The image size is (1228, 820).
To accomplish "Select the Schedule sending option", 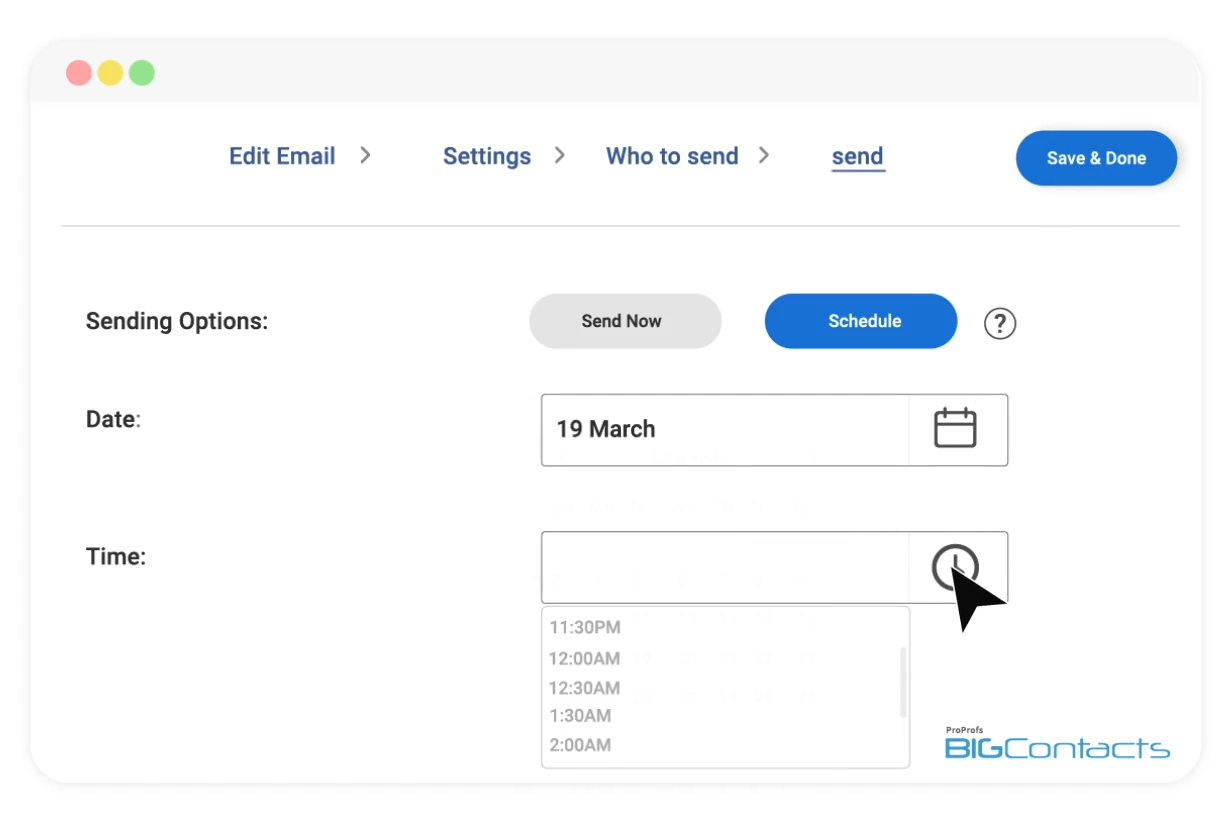I will coord(861,321).
